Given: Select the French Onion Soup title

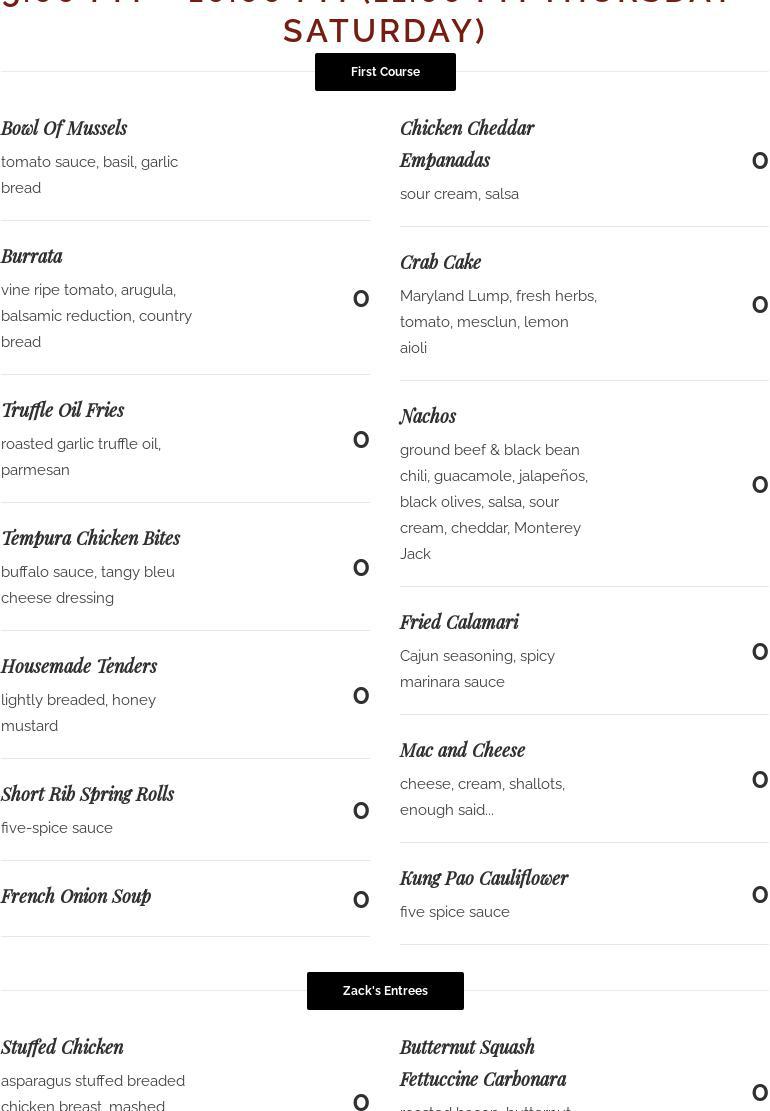Looking at the screenshot, I should coord(76,896).
